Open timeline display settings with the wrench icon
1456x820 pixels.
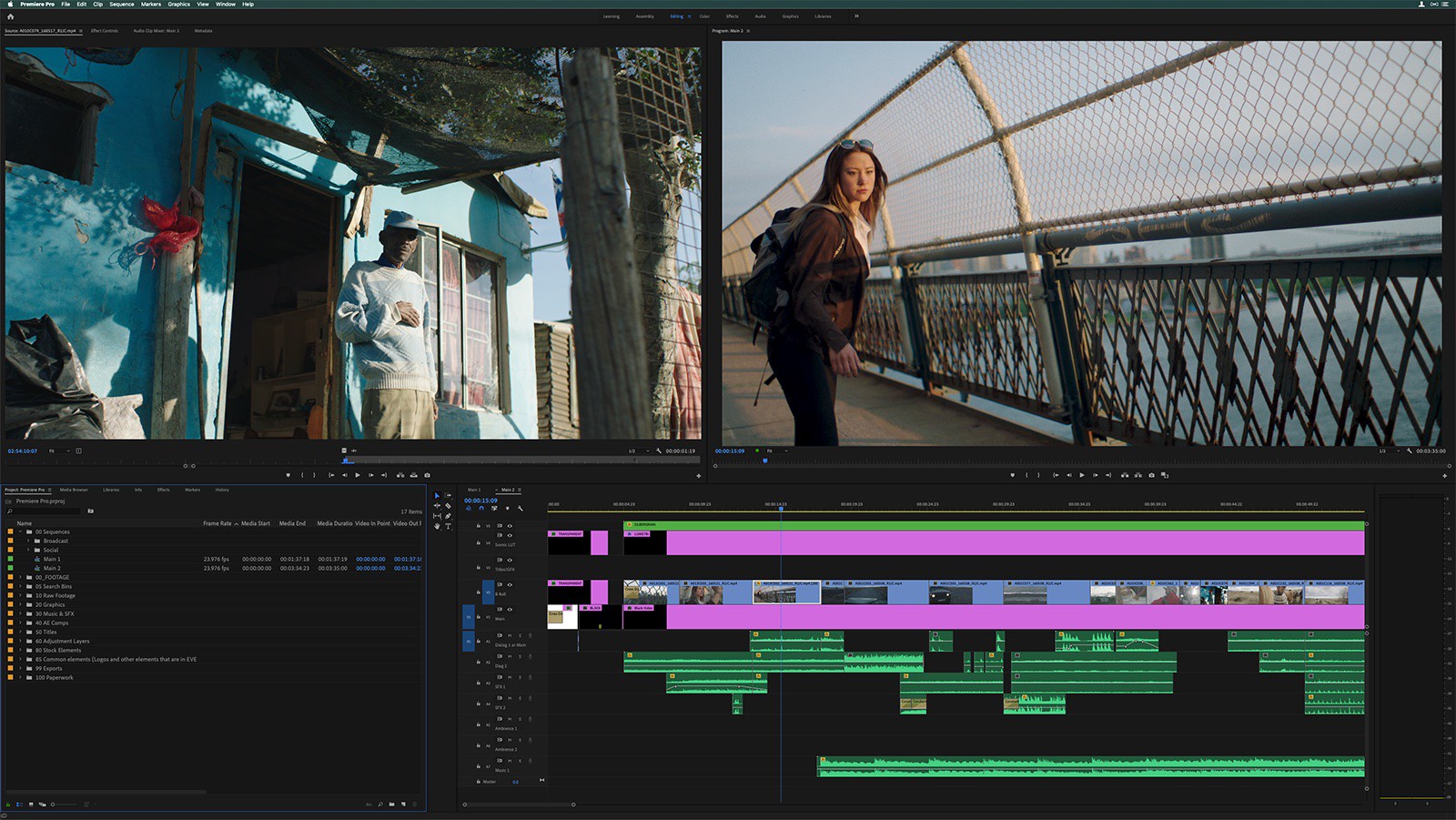coord(521,509)
